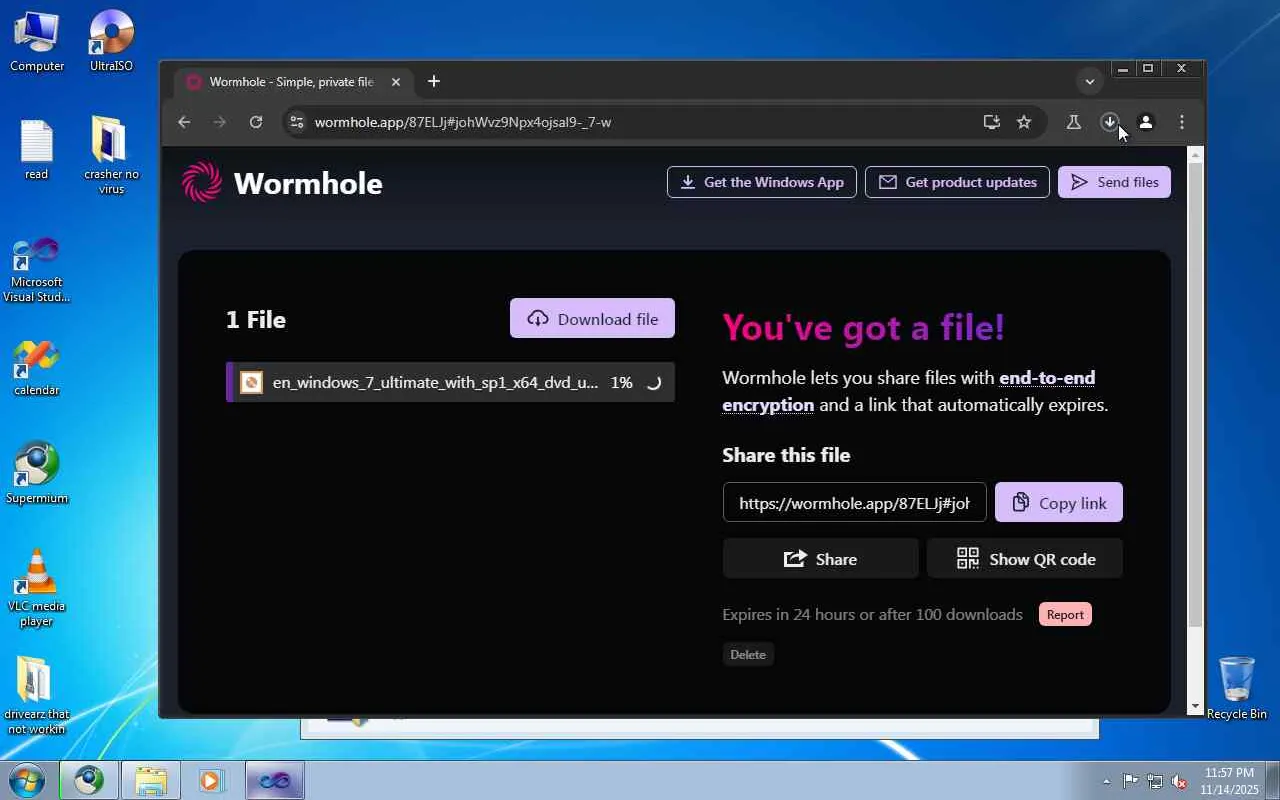
Task: Open the Computer desktop icon
Action: [x=37, y=41]
